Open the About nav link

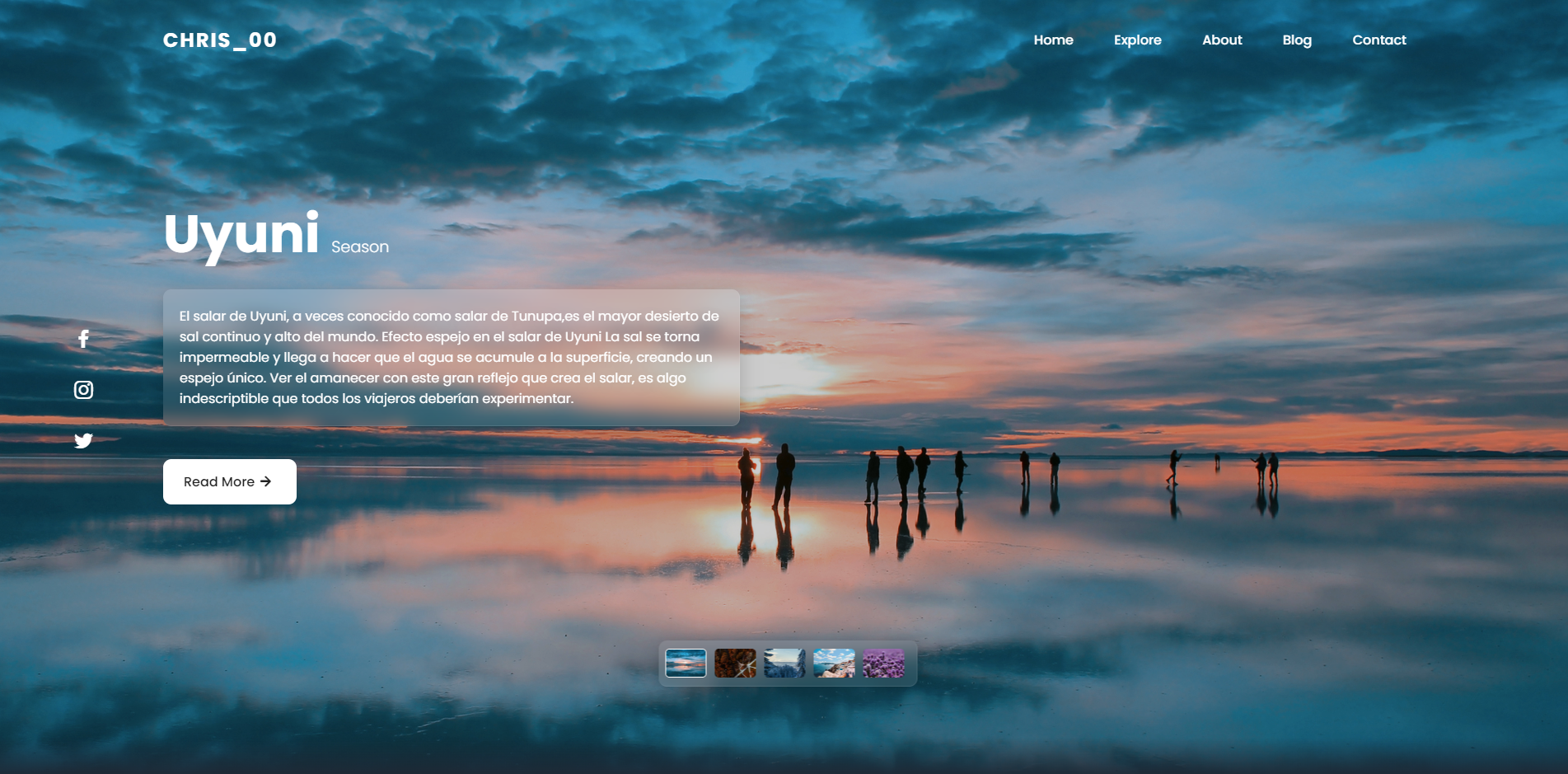1222,40
